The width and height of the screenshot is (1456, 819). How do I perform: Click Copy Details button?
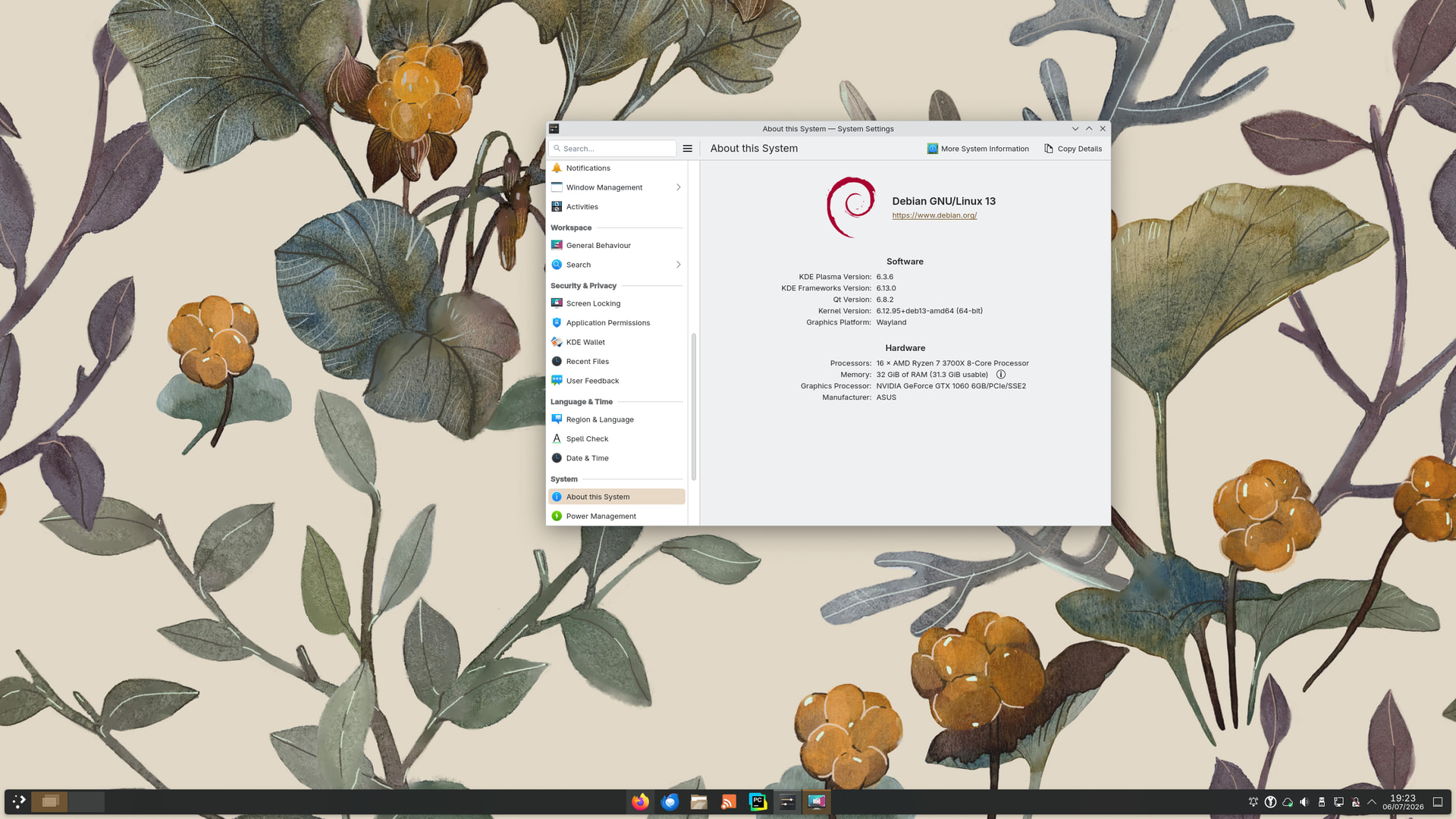1073,149
